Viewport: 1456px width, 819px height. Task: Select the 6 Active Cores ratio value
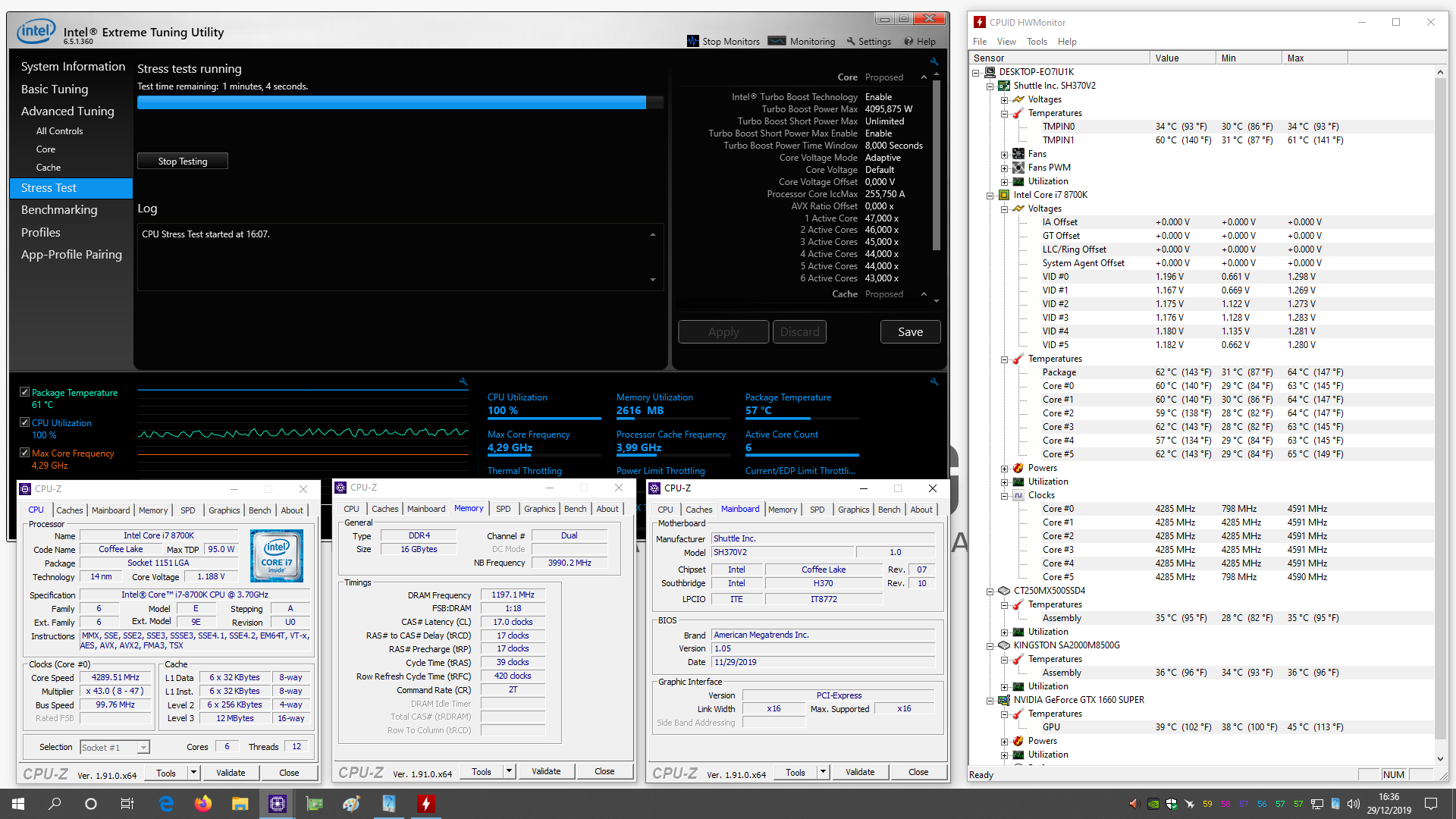tap(882, 278)
